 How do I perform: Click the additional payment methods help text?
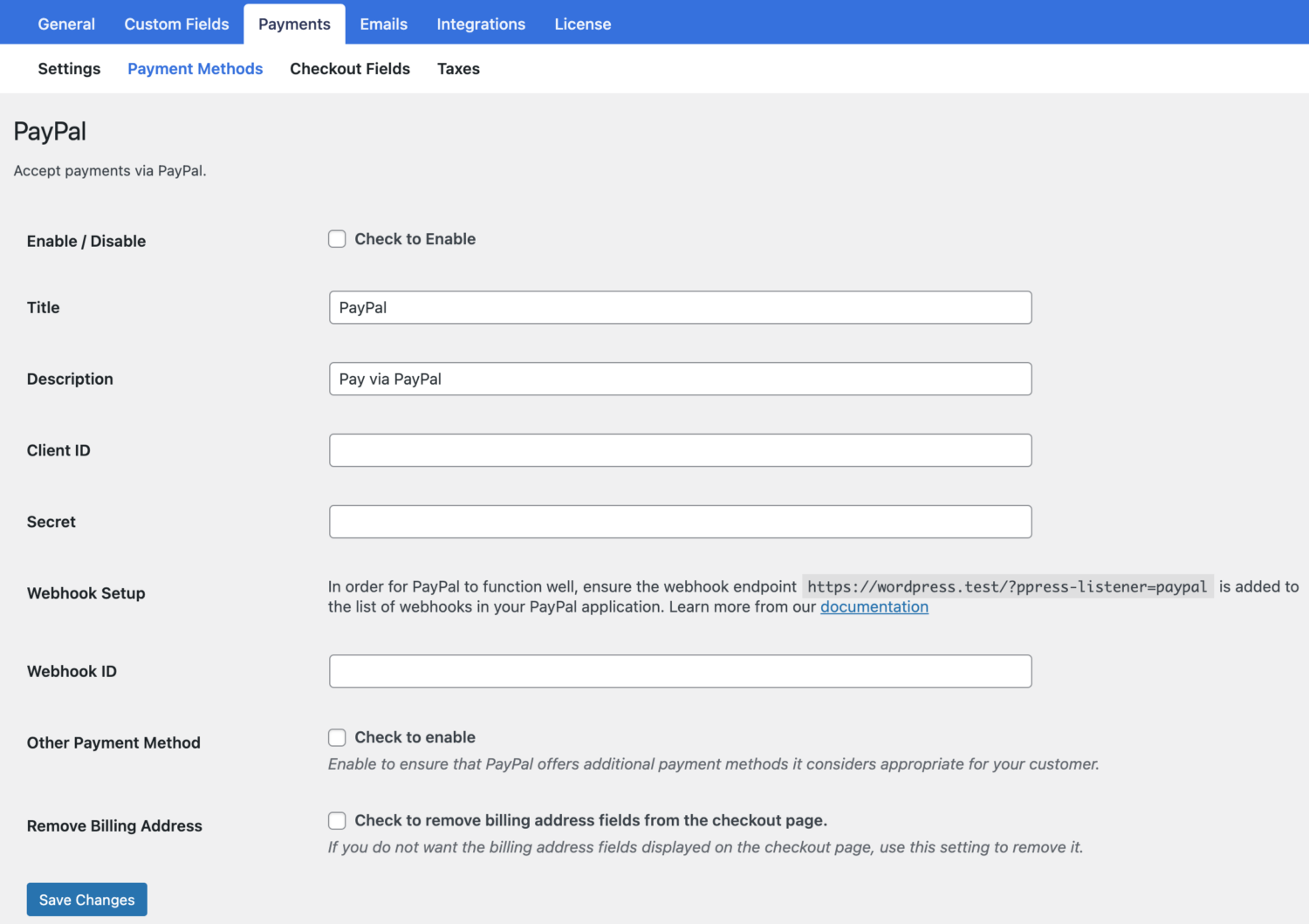[x=713, y=764]
